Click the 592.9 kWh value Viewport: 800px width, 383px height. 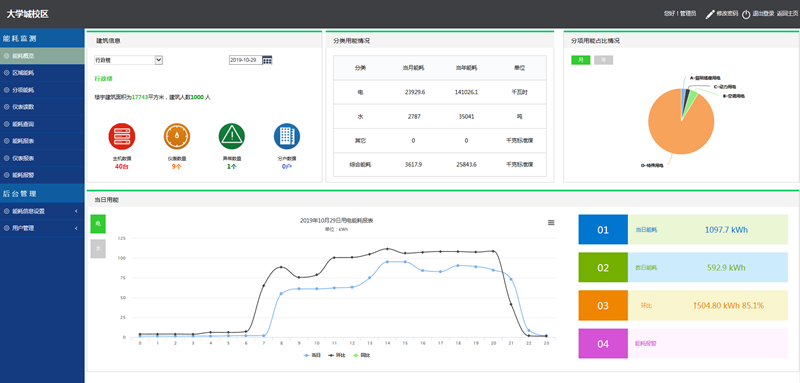click(726, 268)
